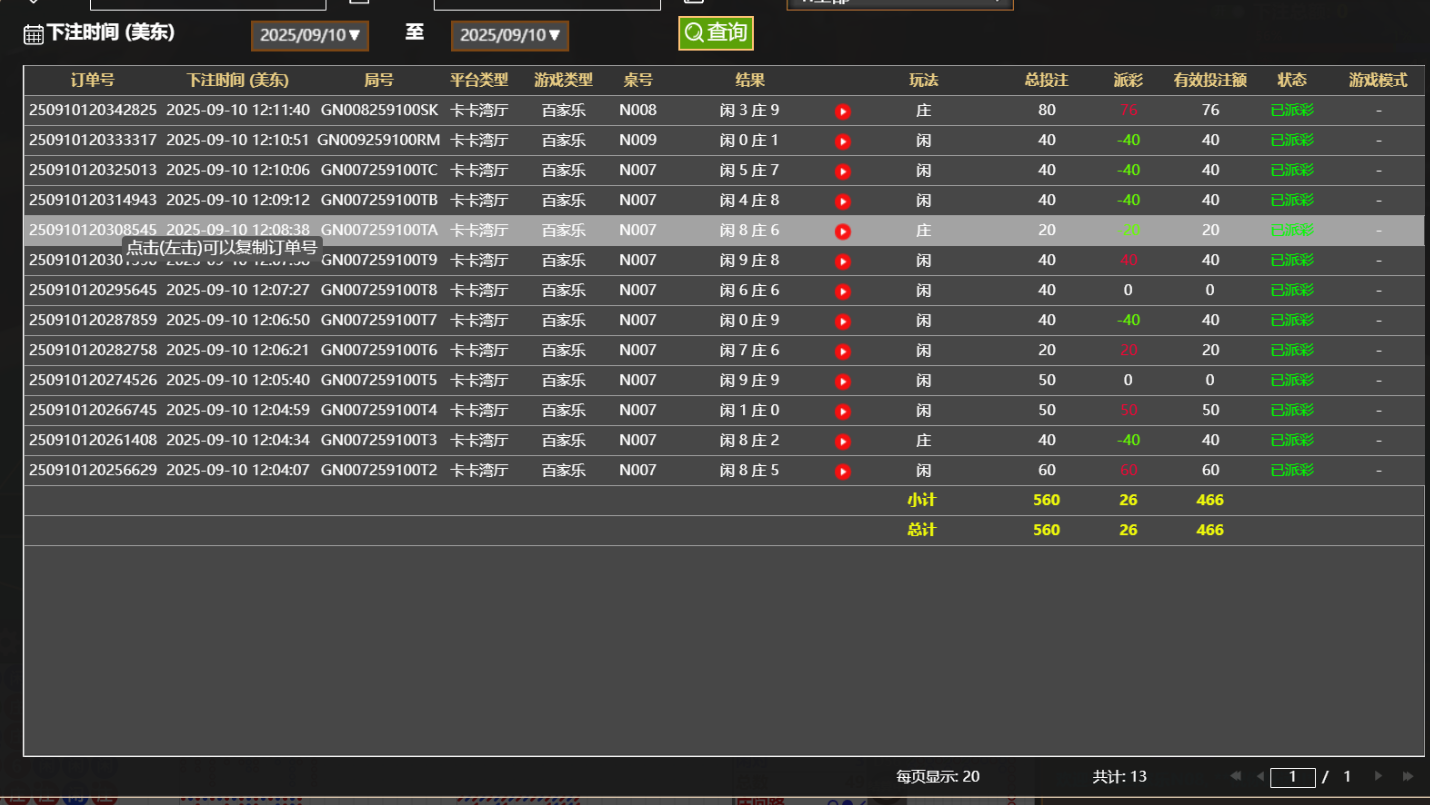
Task: Copy order number 250910120256629
Action: 93,470
